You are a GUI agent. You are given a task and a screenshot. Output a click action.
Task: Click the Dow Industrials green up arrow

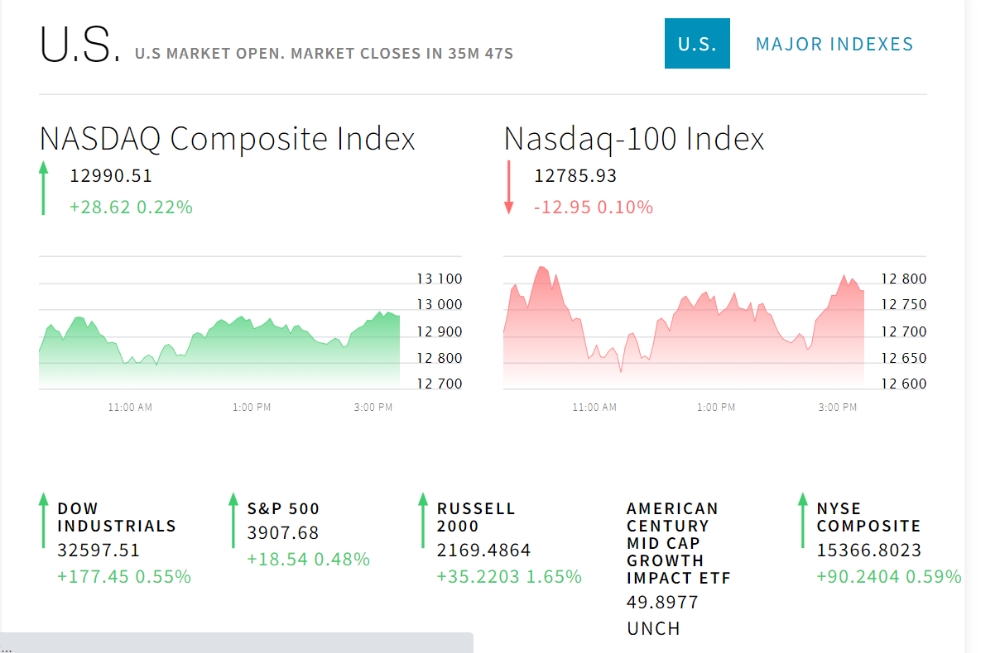pyautogui.click(x=43, y=520)
